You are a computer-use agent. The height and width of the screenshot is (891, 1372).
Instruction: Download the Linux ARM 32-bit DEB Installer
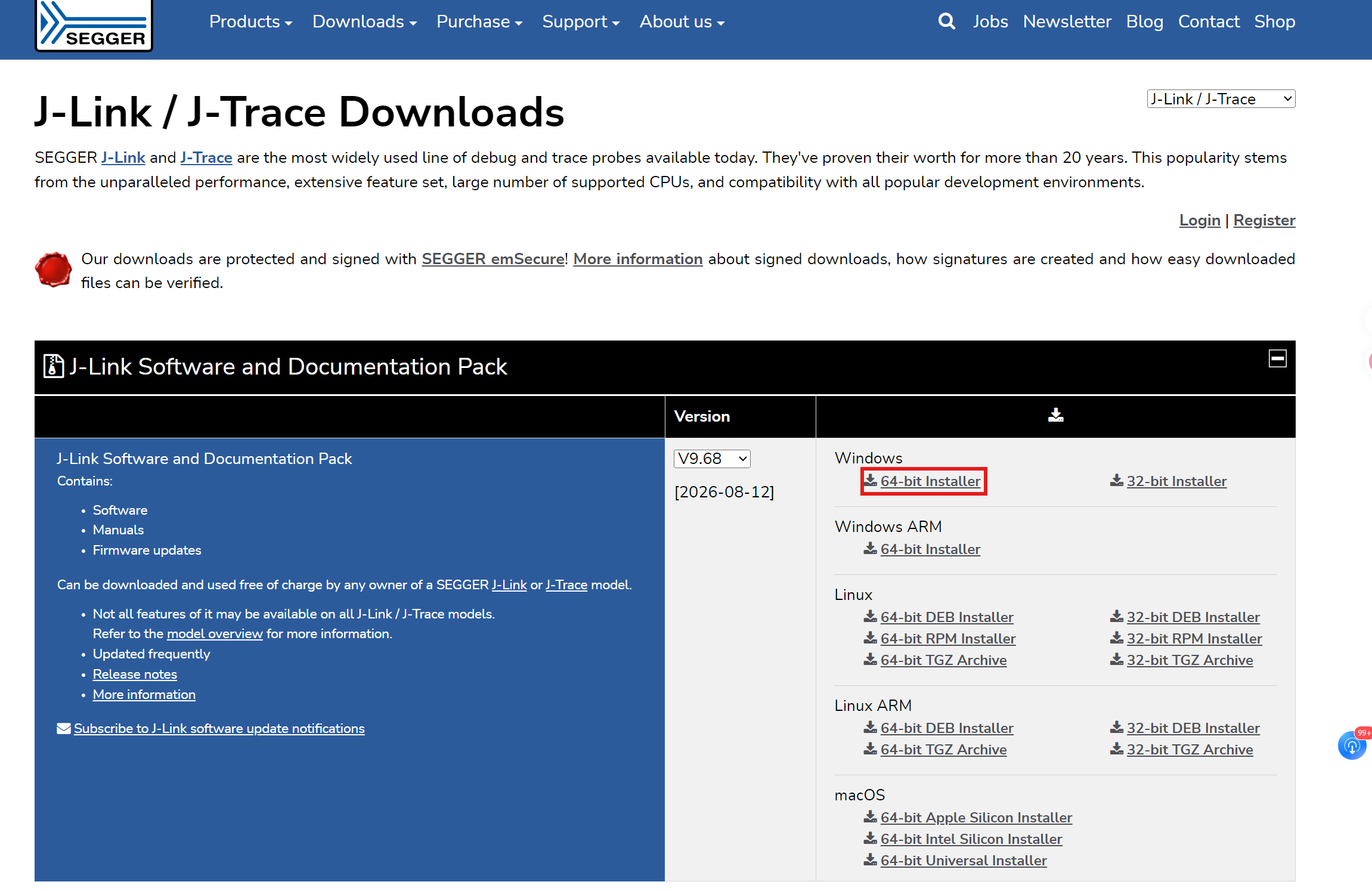[1185, 728]
